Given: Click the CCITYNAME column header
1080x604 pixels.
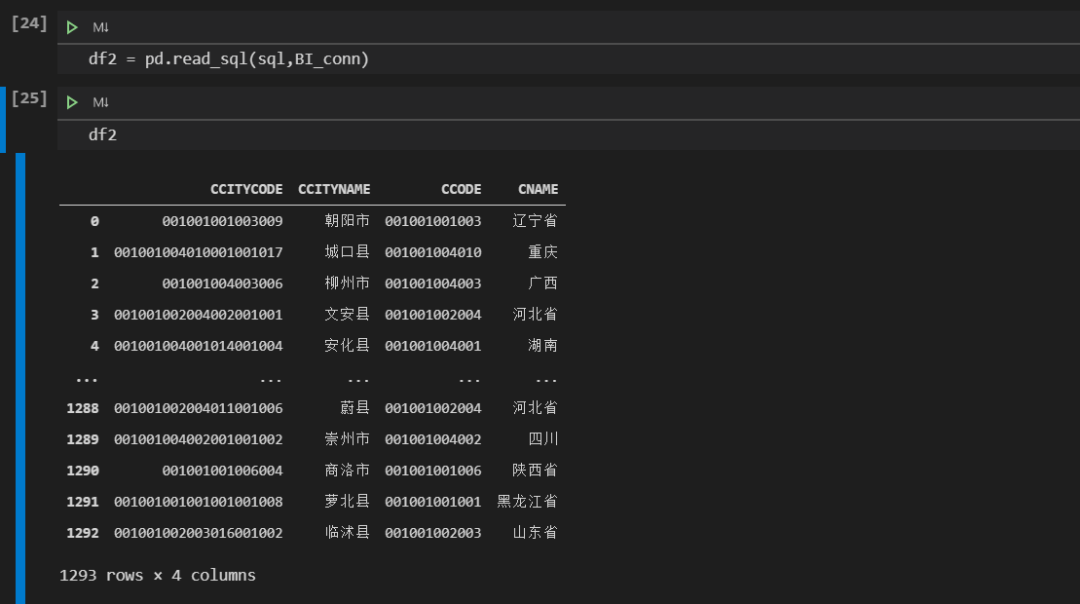Looking at the screenshot, I should (334, 189).
